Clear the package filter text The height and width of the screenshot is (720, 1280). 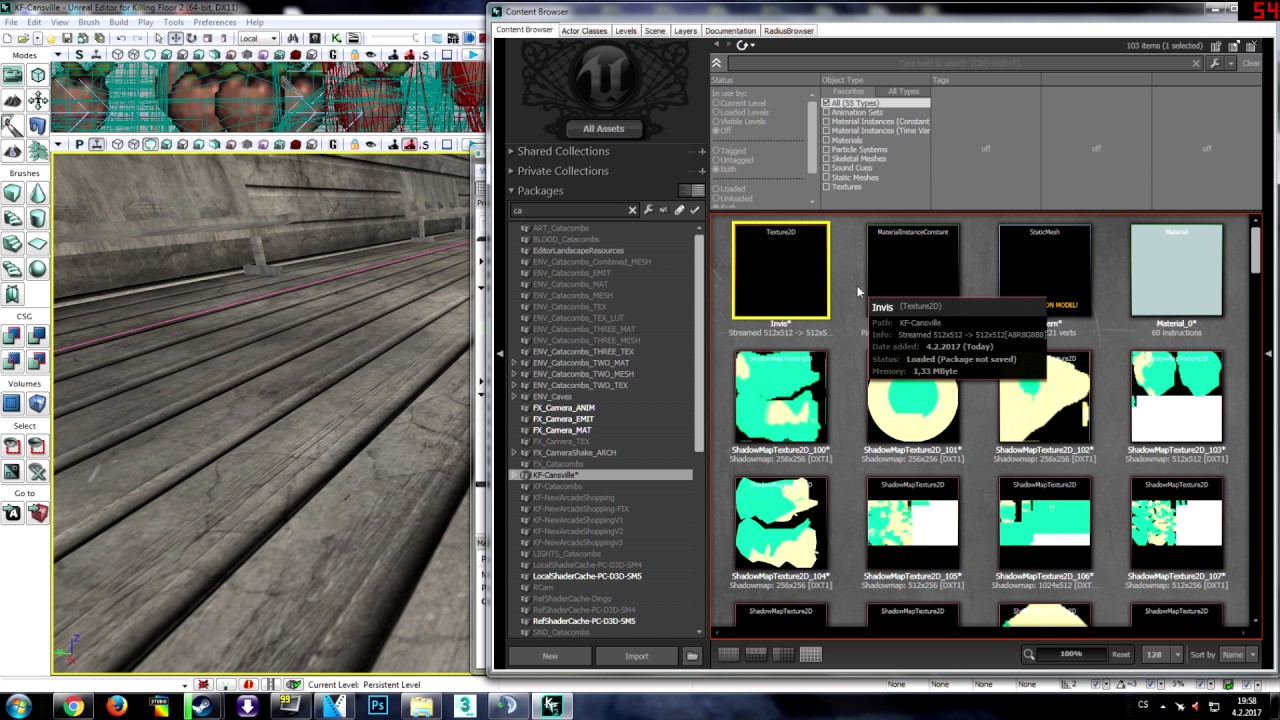coord(632,210)
